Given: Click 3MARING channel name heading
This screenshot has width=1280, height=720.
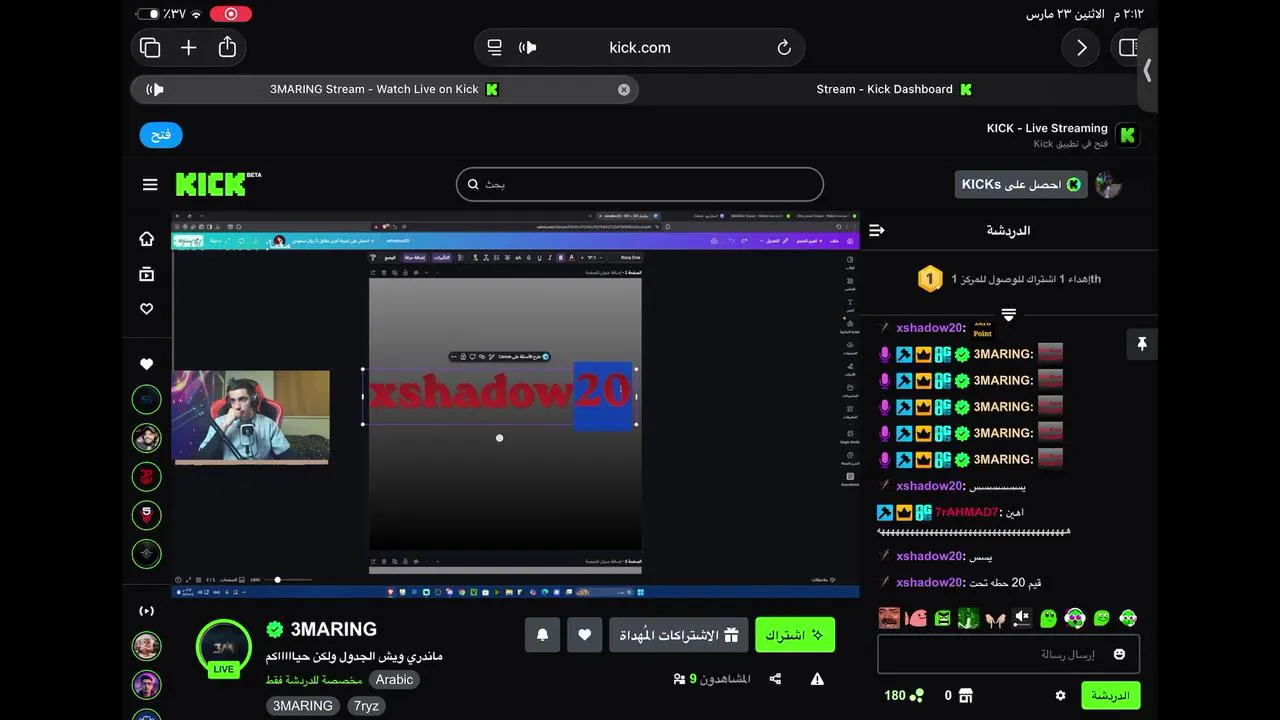Looking at the screenshot, I should (x=333, y=629).
